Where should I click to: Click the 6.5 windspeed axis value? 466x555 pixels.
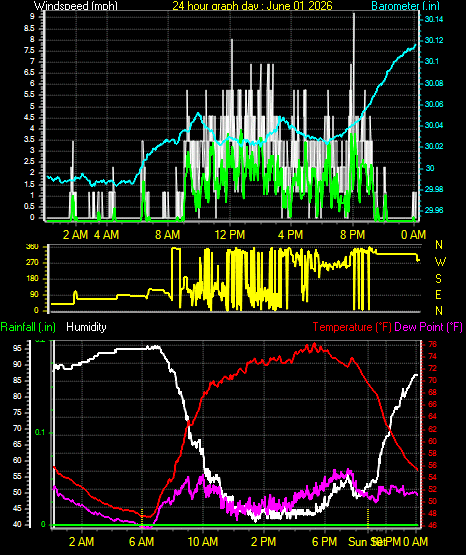[x=29, y=73]
